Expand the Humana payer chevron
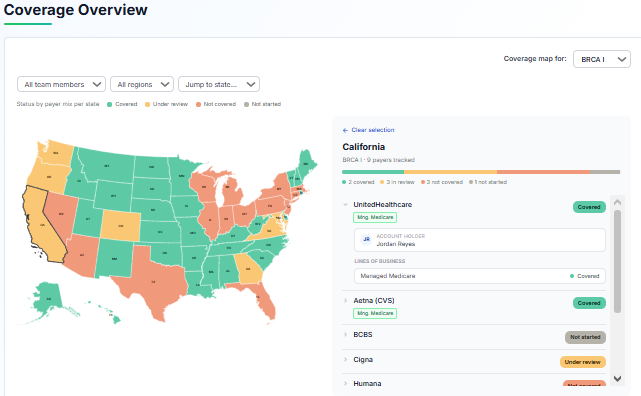 [345, 384]
